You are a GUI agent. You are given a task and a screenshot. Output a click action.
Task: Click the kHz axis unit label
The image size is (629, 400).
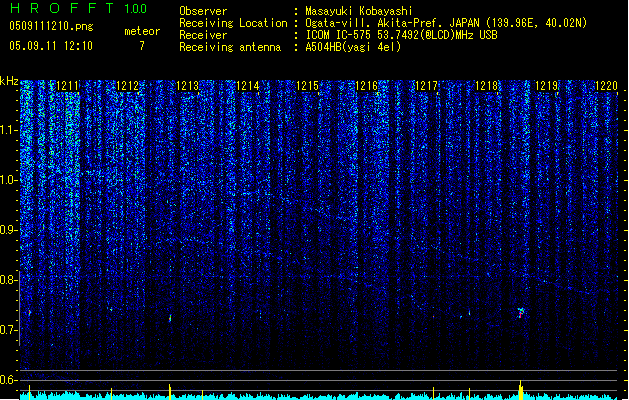9,81
